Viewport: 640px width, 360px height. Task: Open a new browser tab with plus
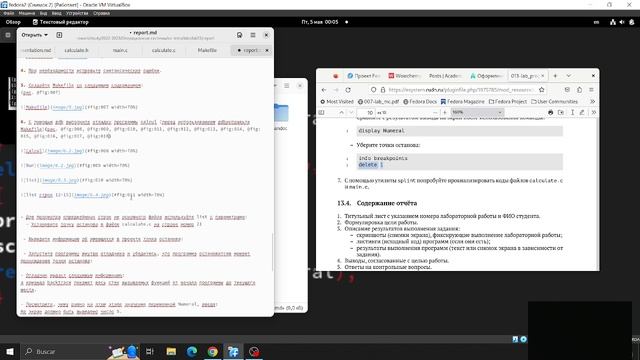point(555,76)
